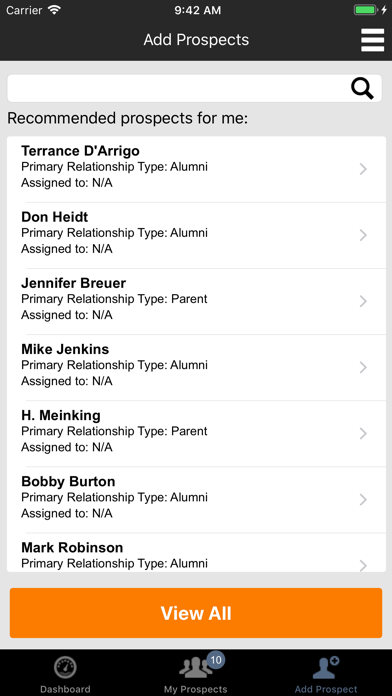The width and height of the screenshot is (392, 696).
Task: Switch to My Prospects tab label
Action: tap(195, 689)
